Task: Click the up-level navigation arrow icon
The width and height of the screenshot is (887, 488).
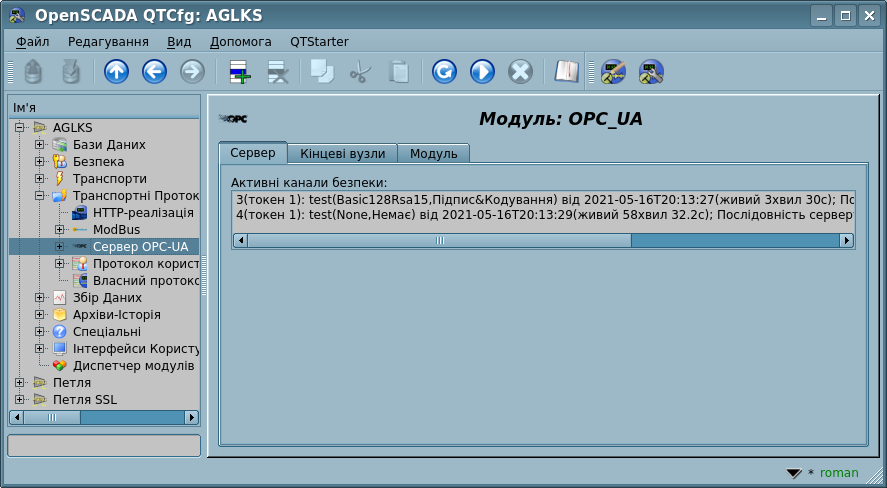Action: [117, 72]
